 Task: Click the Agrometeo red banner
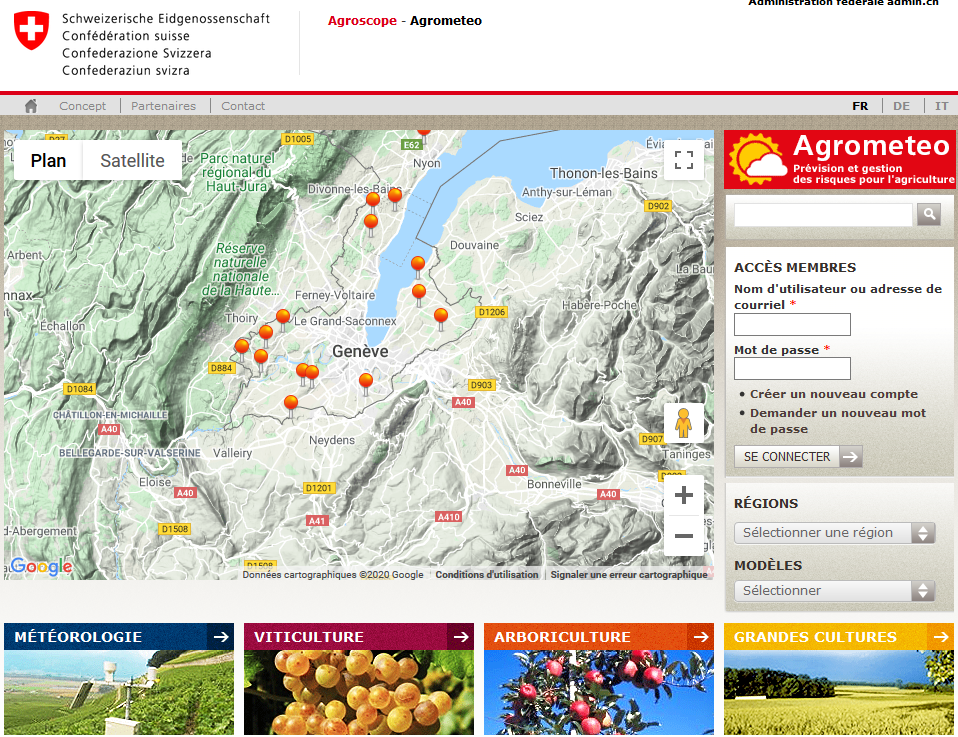[840, 160]
